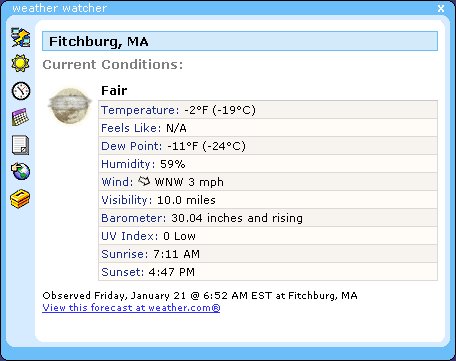Select the Humidity 59% row

(268, 164)
